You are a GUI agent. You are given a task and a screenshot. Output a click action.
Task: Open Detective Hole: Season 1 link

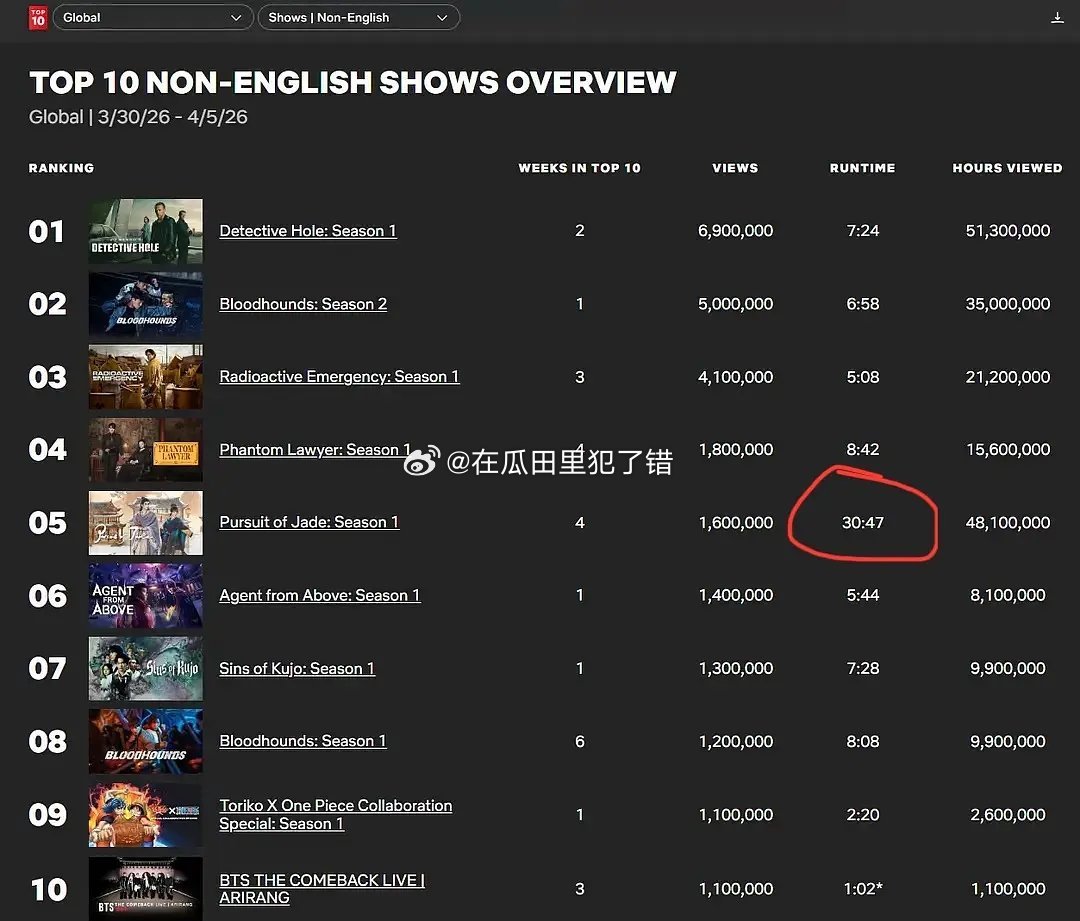[308, 231]
